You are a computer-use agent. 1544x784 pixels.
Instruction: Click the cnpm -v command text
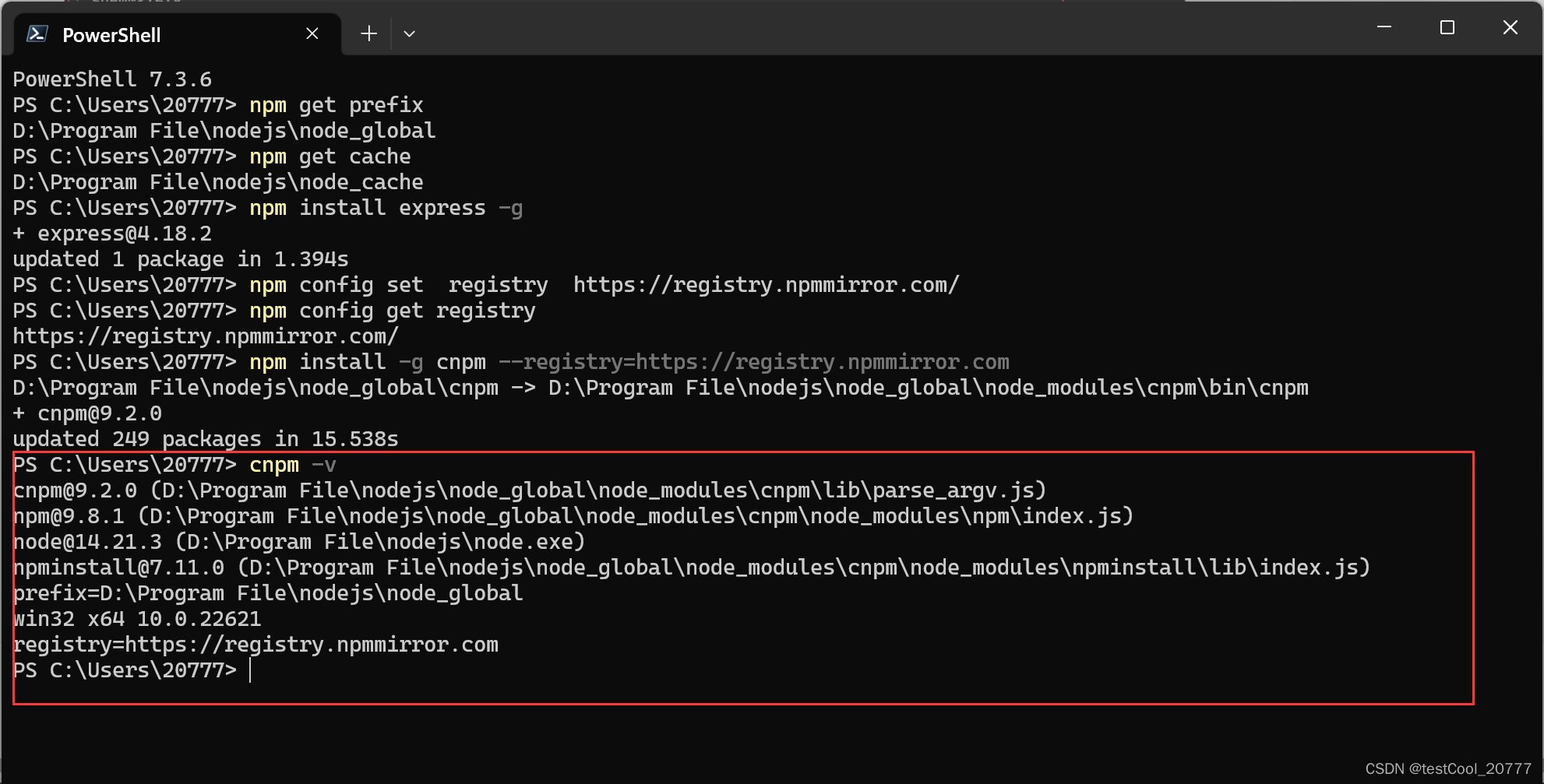292,464
